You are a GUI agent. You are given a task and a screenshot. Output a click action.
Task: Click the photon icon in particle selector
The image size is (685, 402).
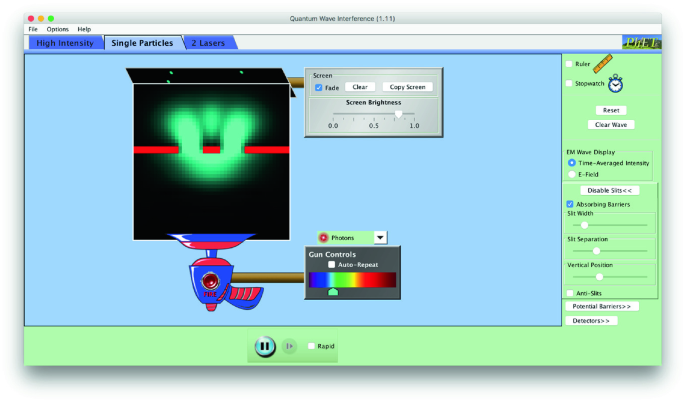click(324, 238)
